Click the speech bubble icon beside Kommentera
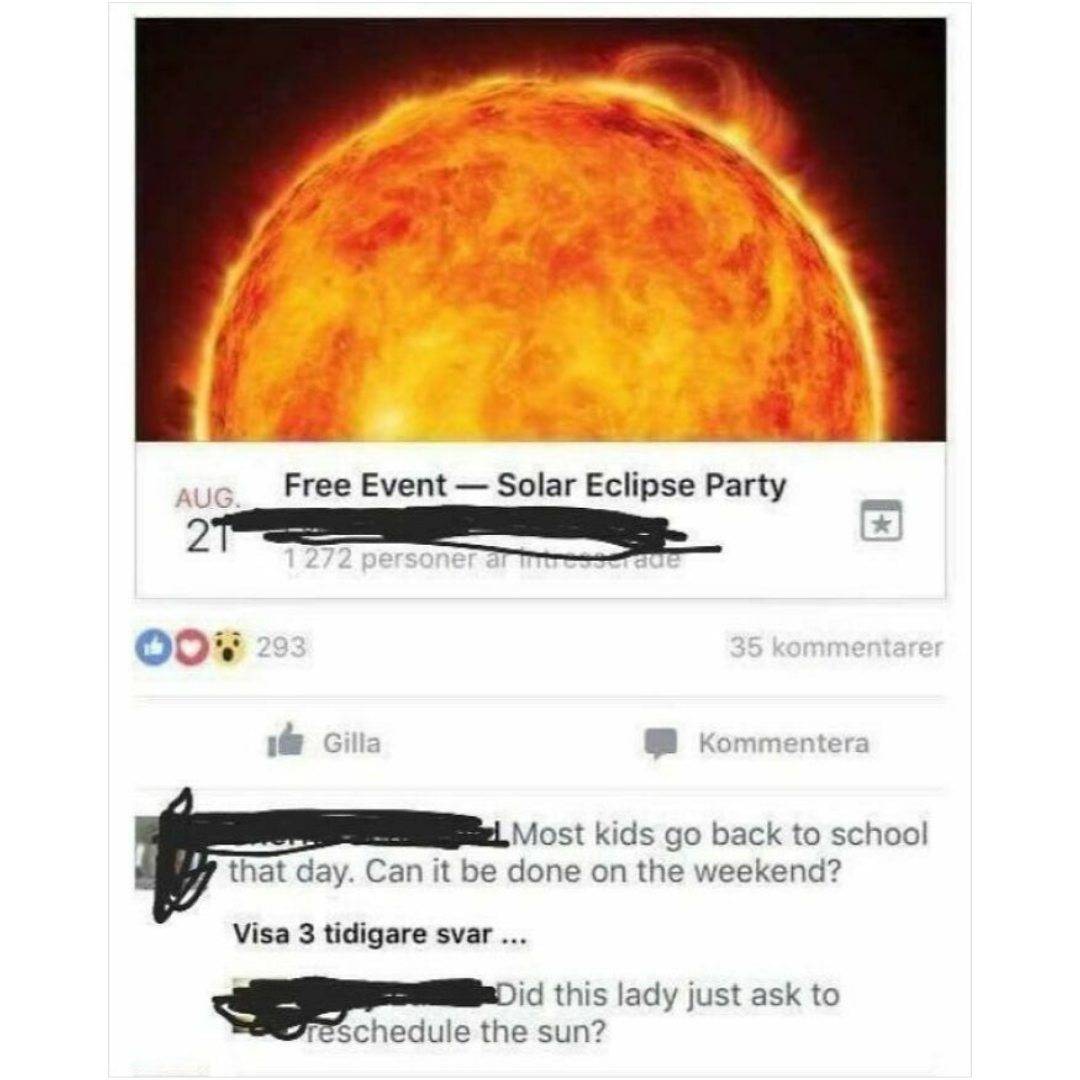 [x=661, y=743]
